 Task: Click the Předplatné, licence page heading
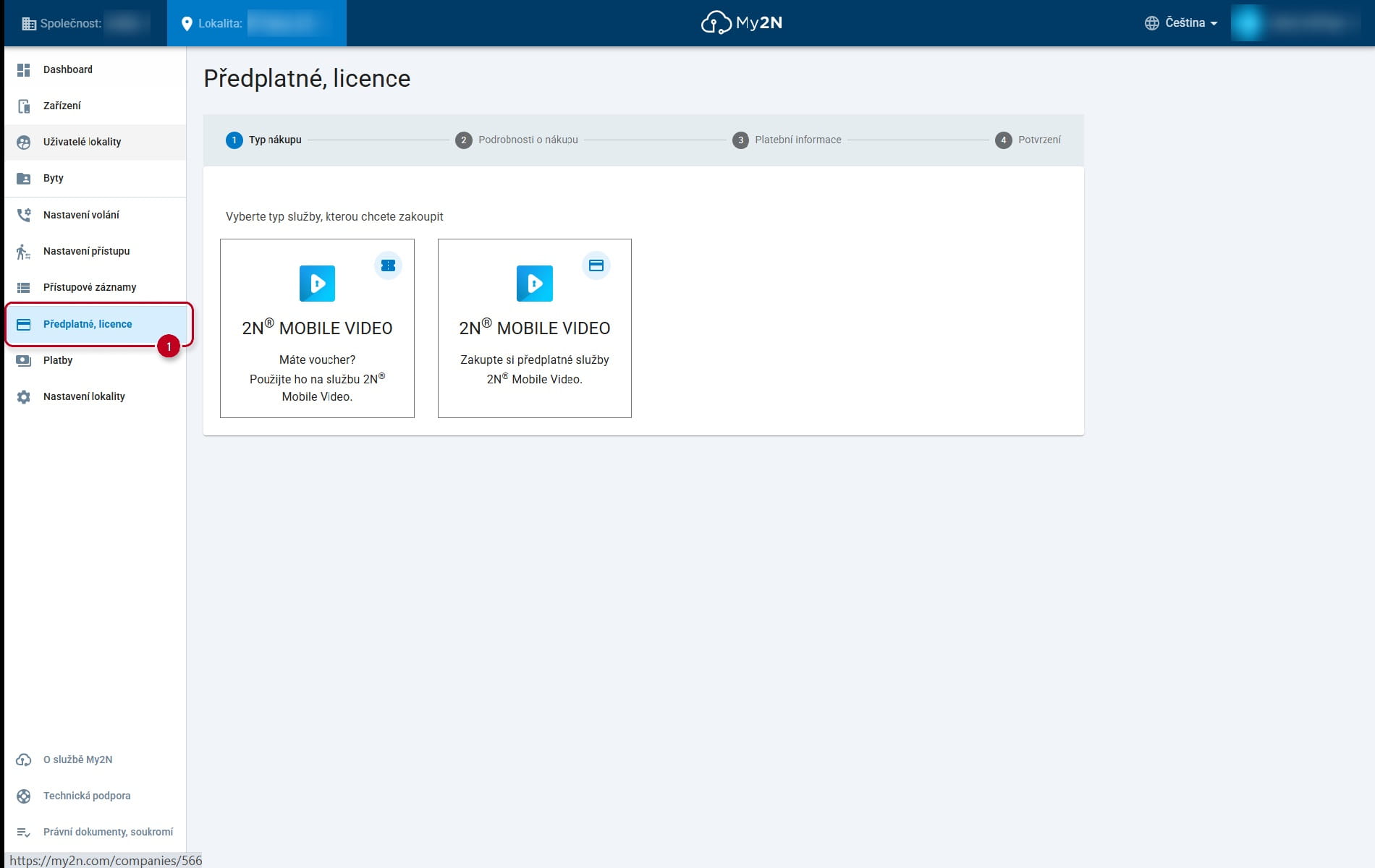coord(307,78)
